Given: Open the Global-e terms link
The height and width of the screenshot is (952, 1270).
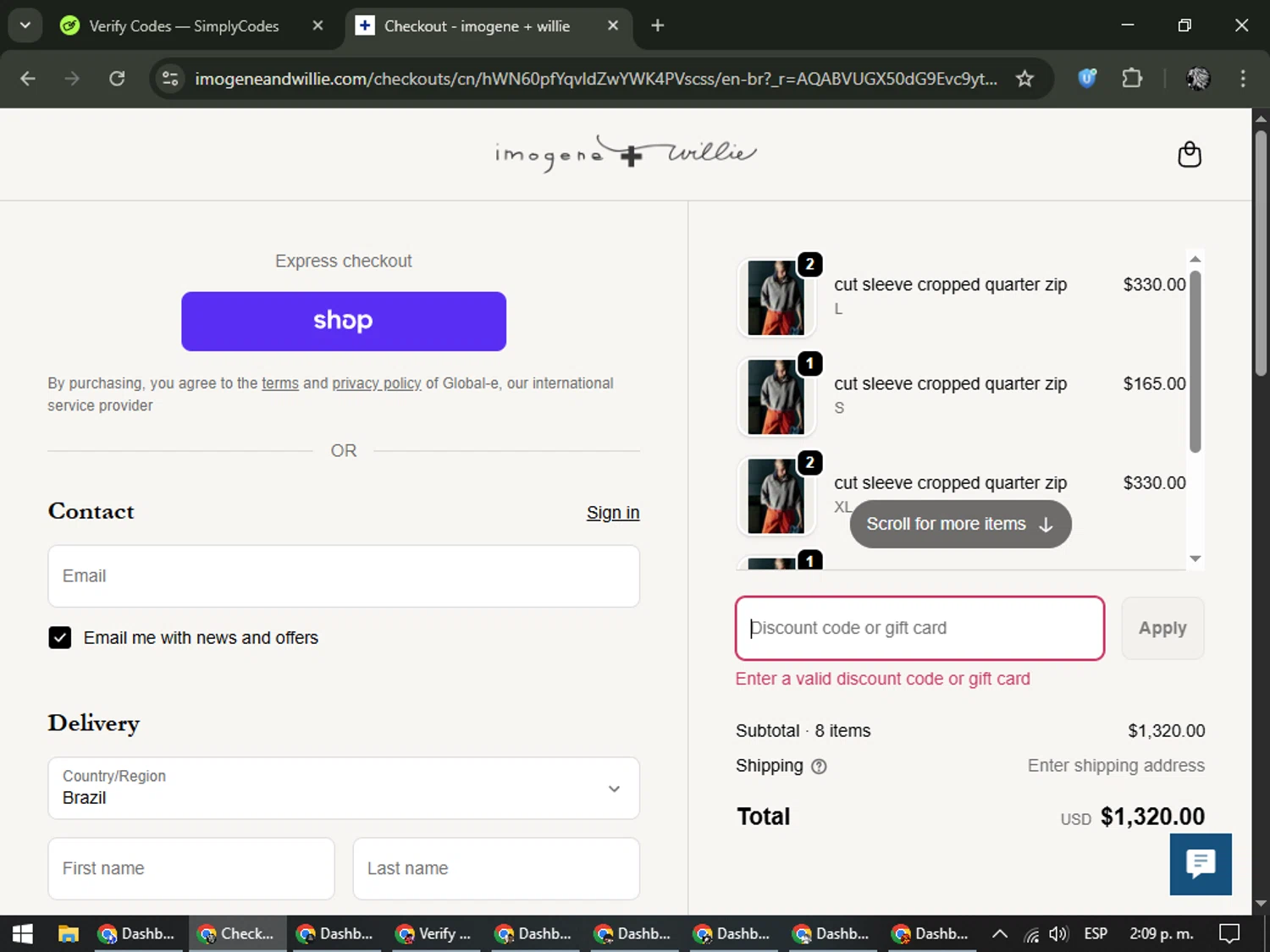Looking at the screenshot, I should [280, 383].
